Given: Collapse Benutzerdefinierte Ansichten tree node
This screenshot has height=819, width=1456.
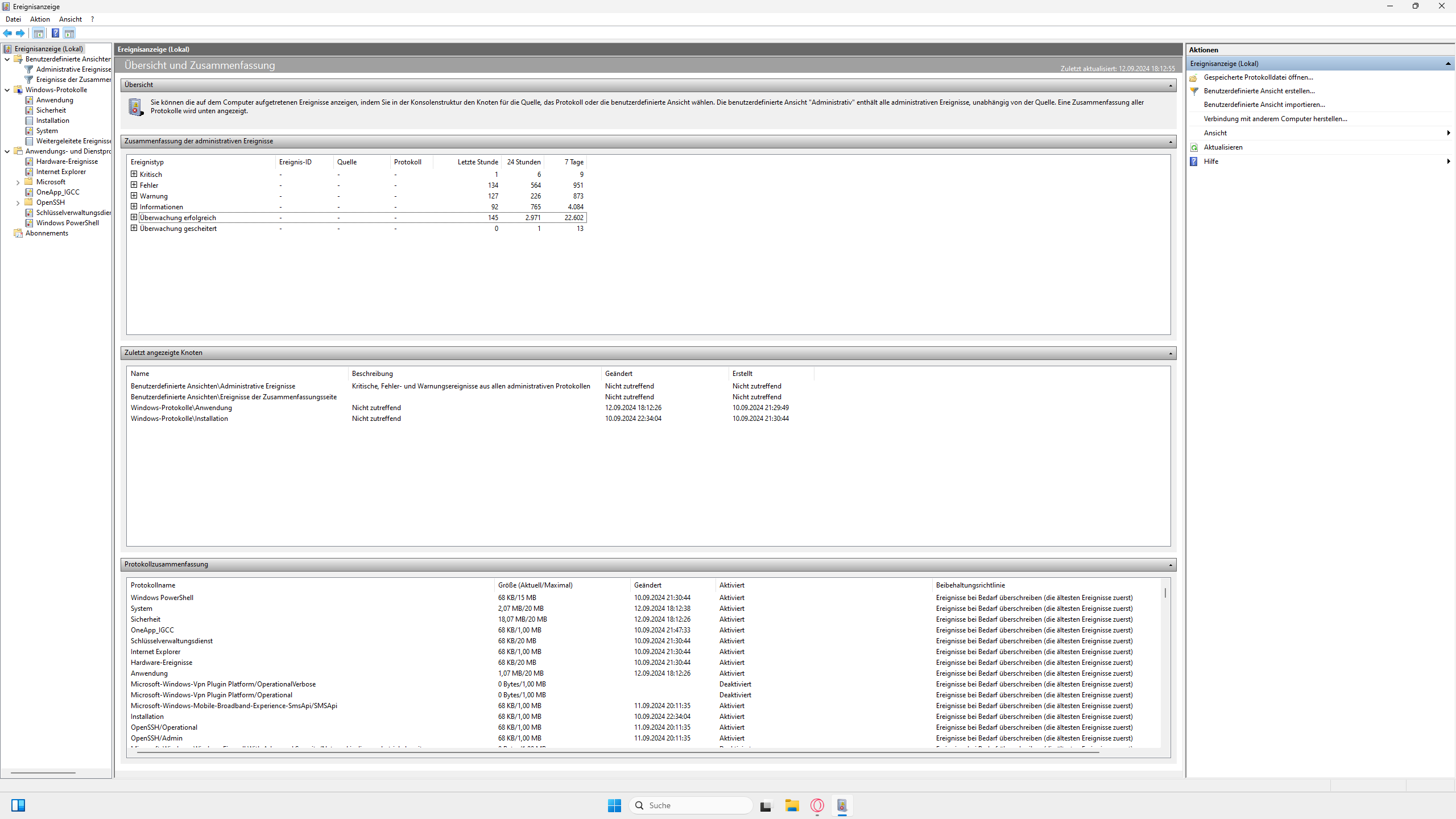Looking at the screenshot, I should (x=7, y=59).
